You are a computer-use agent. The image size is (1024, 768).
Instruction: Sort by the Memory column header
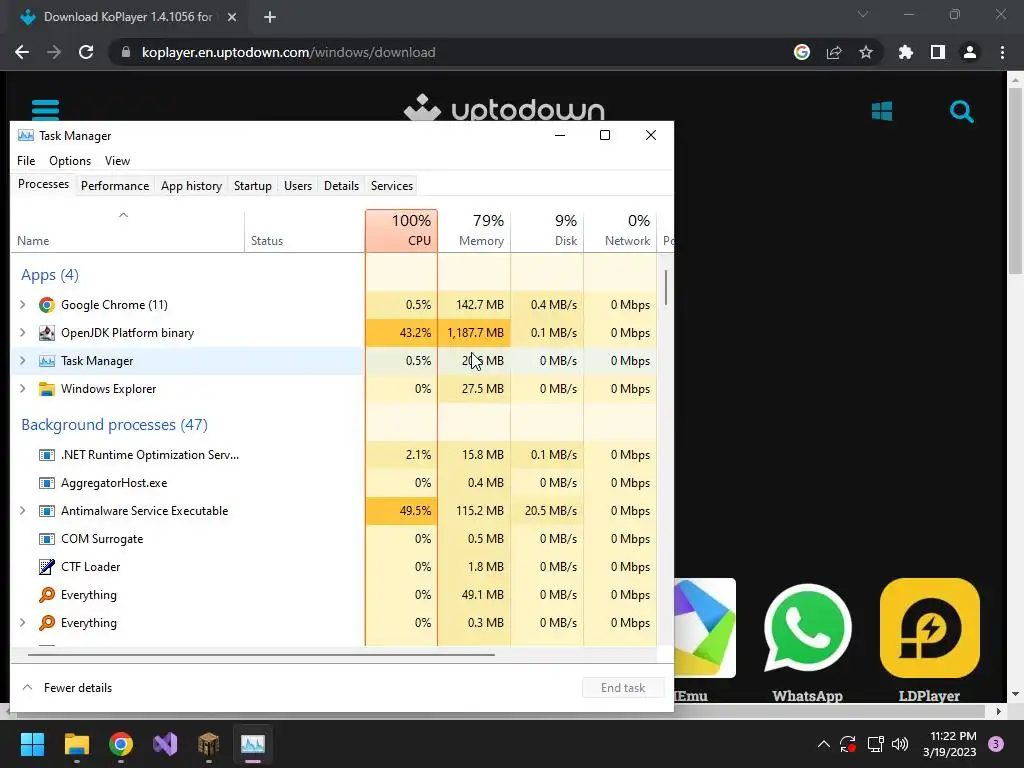(x=474, y=231)
